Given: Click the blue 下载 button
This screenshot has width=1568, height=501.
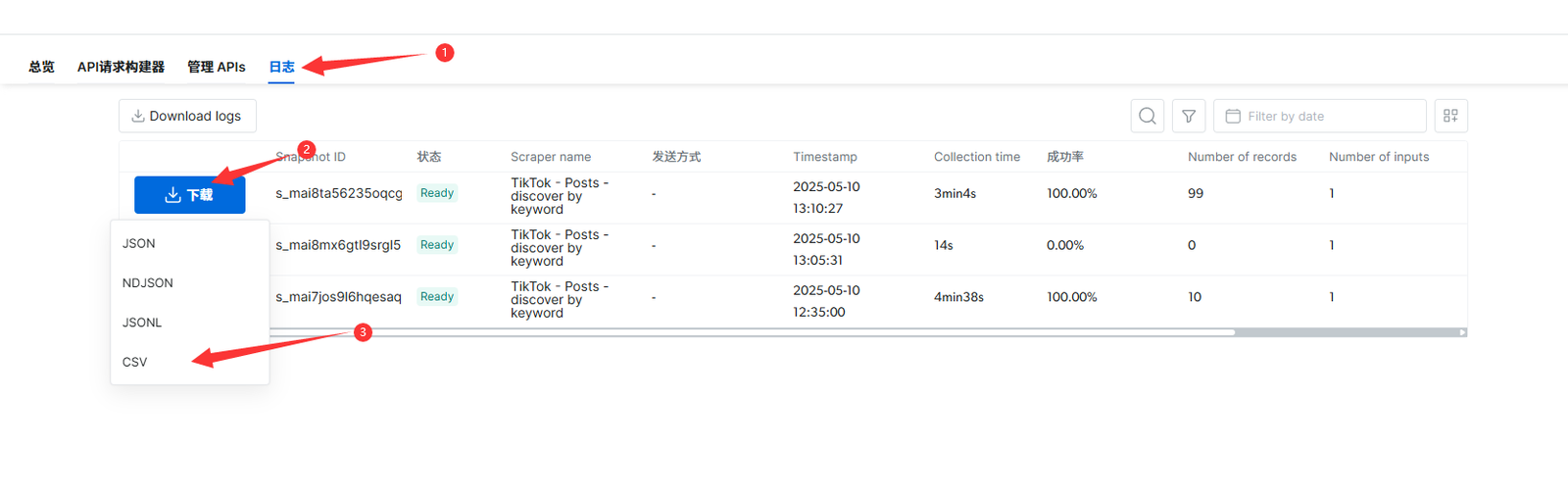Looking at the screenshot, I should pos(189,195).
